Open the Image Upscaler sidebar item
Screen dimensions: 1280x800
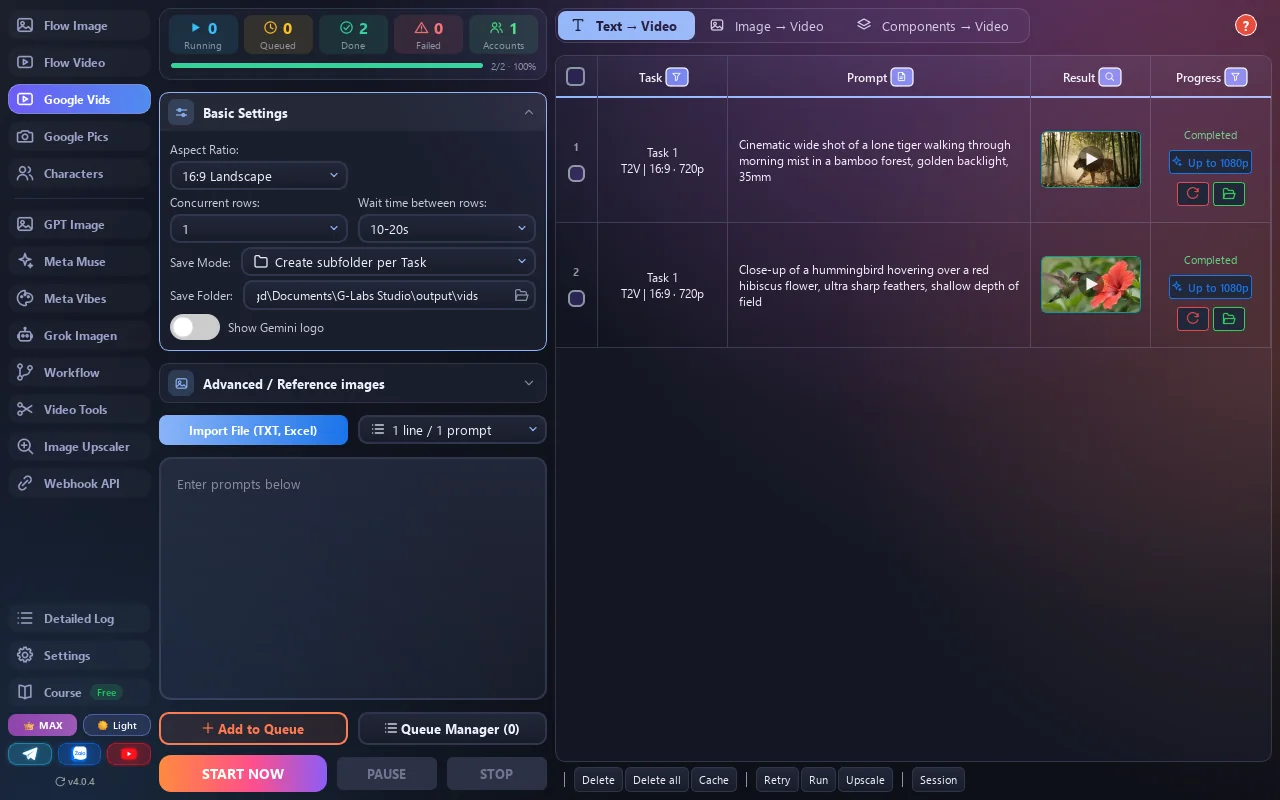79,447
